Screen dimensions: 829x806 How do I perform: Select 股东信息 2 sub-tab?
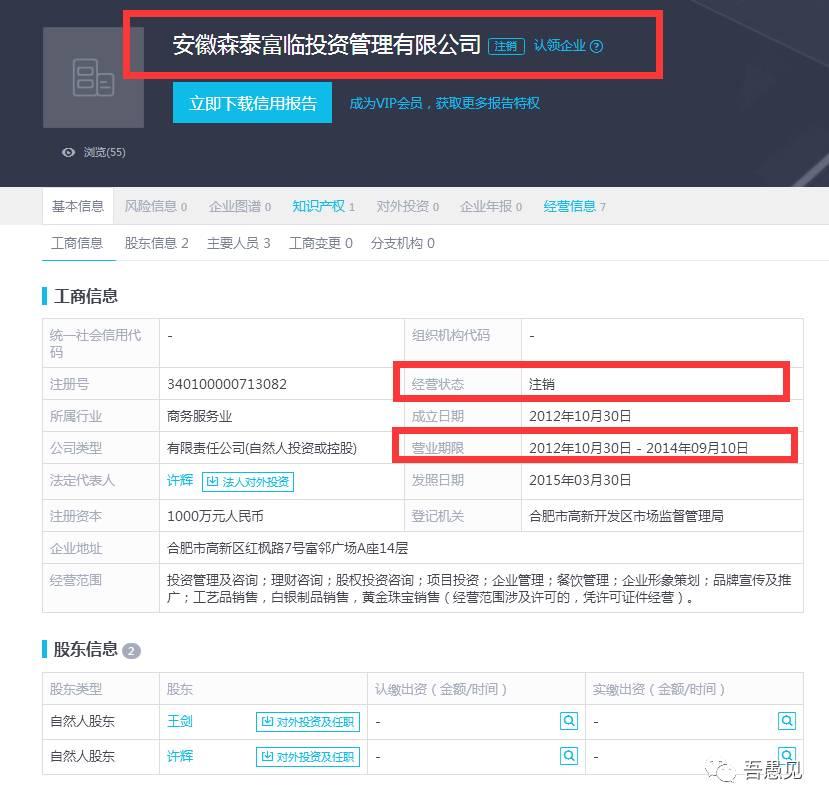(156, 243)
